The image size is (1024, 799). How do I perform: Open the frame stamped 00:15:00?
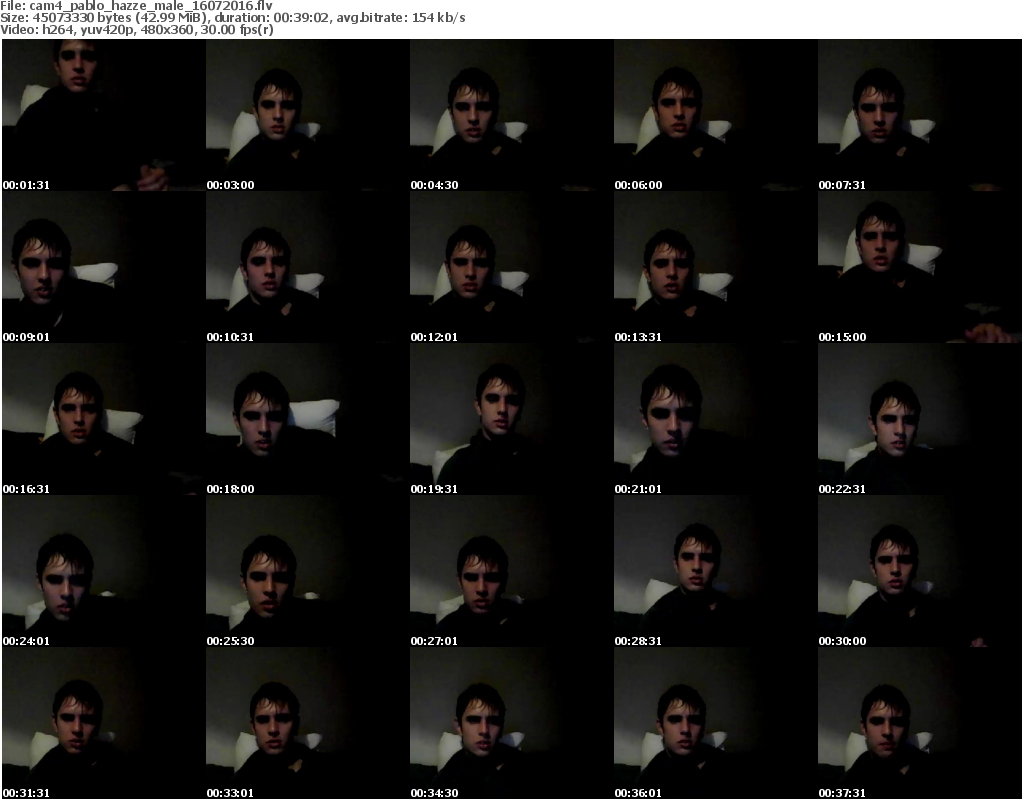(920, 267)
